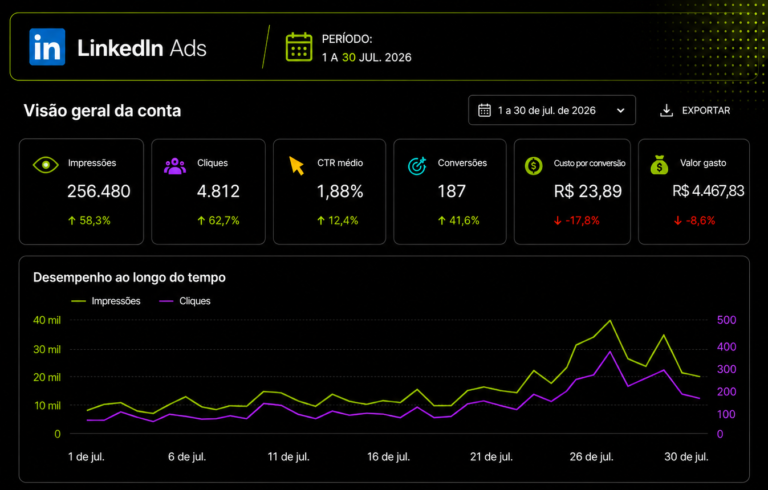768x490 pixels.
Task: Click the Cliques line peak on the chart
Action: click(x=610, y=352)
